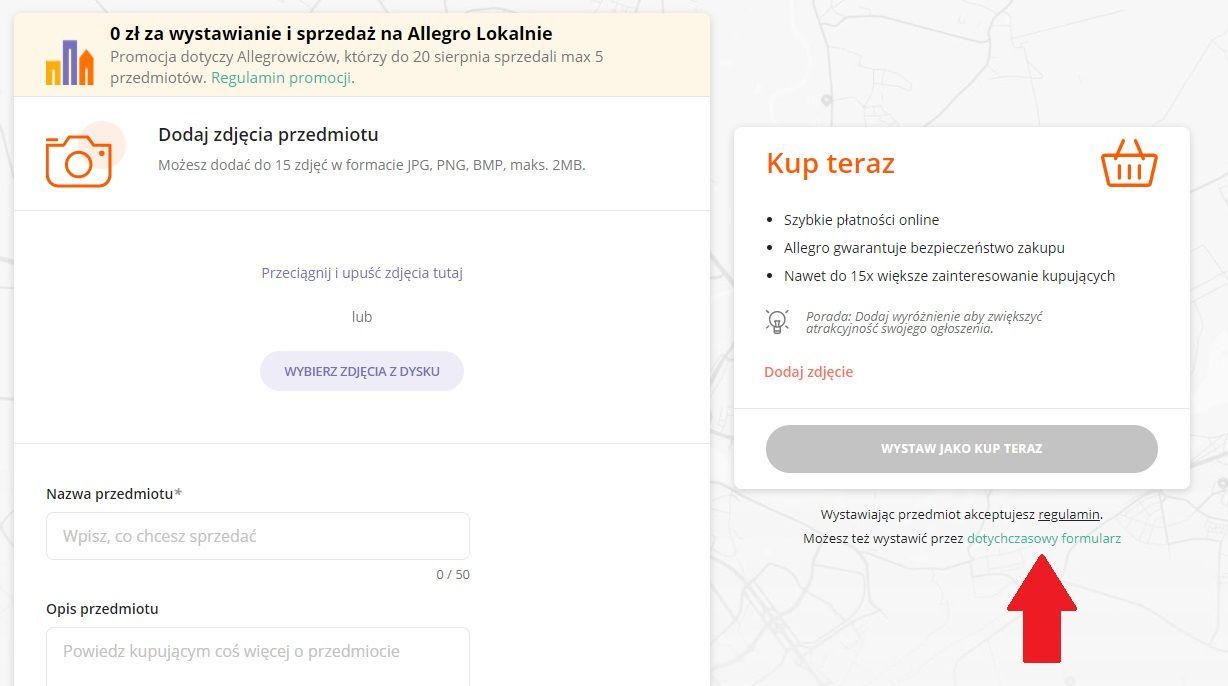Click into the Opis przedmiotu text area

click(x=257, y=655)
